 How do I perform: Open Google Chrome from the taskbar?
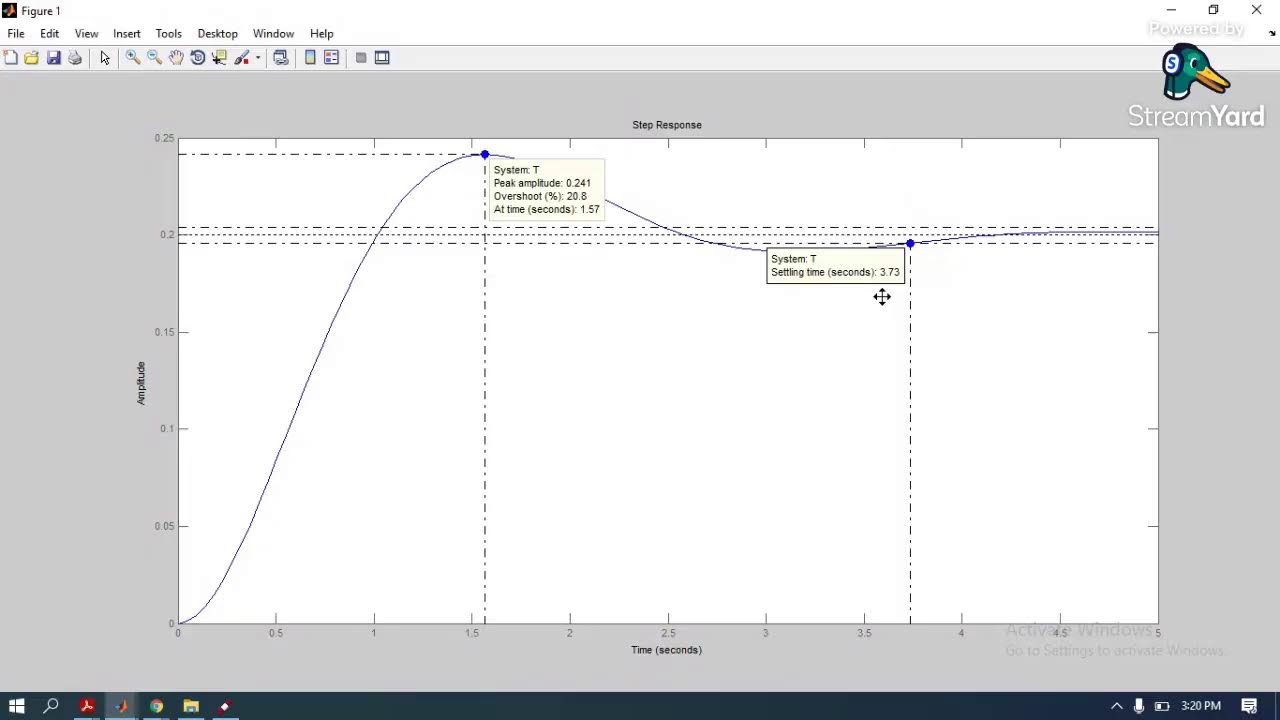(156, 706)
